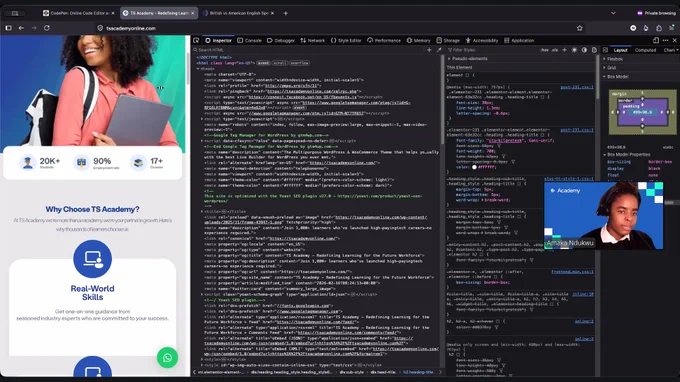Toggle the three-pane inspector sidebar
The image size is (680, 382).
[605, 50]
